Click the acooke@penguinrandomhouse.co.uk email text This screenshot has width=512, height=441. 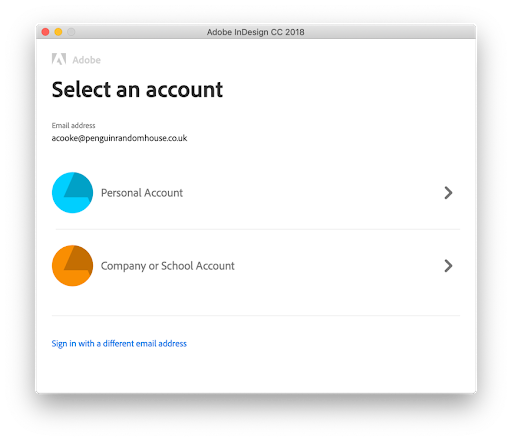[119, 138]
